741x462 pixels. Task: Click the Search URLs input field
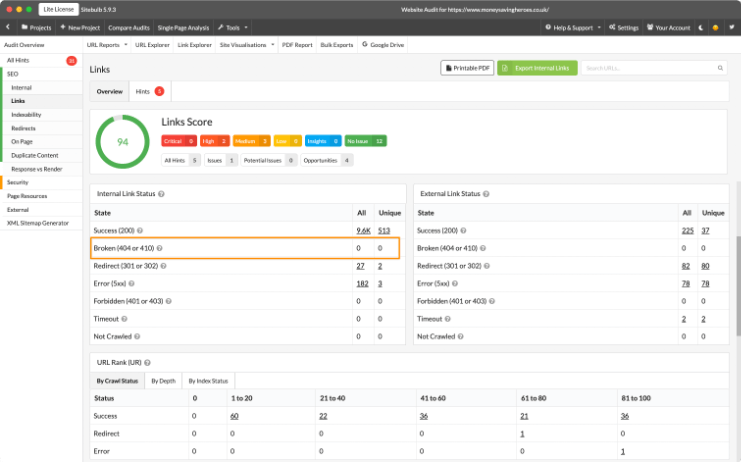(655, 68)
